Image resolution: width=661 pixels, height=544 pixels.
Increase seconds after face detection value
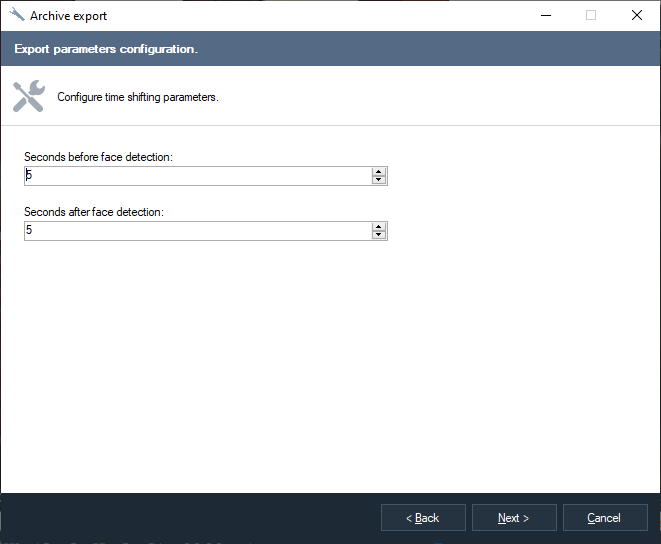point(379,226)
